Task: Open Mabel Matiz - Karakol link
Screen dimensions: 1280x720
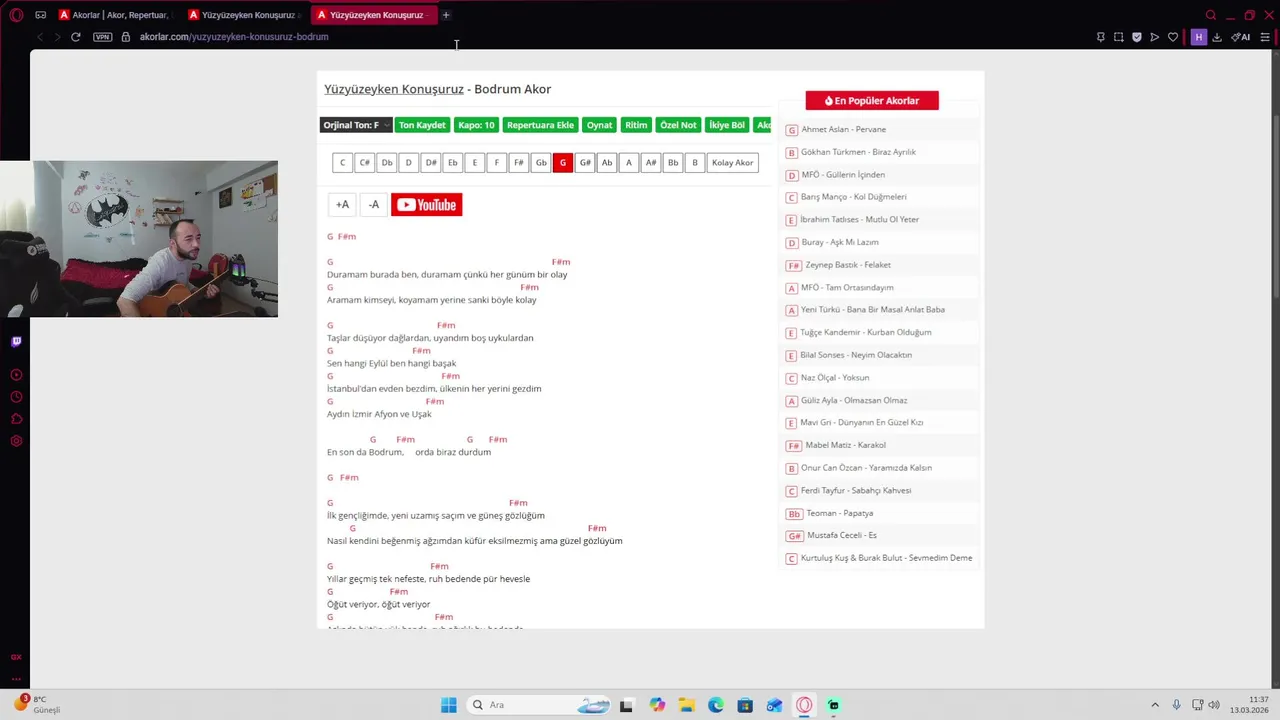Action: [x=846, y=445]
